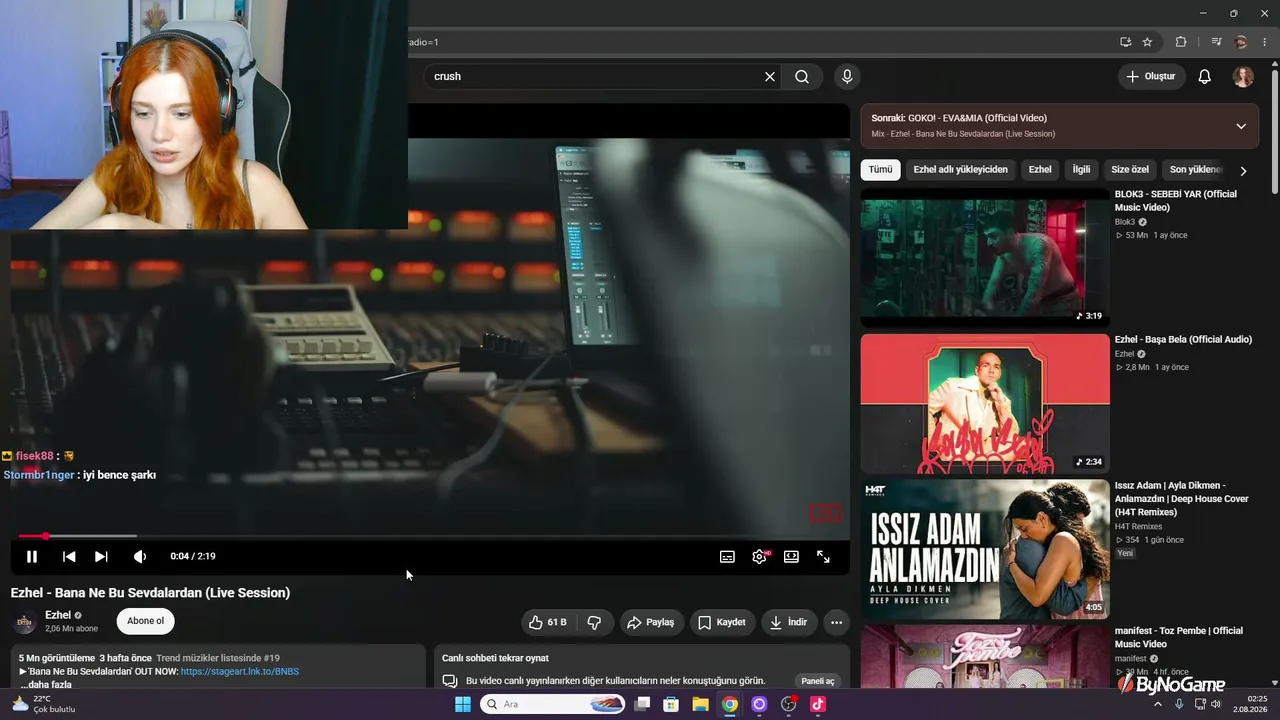Mute the video volume
This screenshot has width=1280, height=720.
140,557
